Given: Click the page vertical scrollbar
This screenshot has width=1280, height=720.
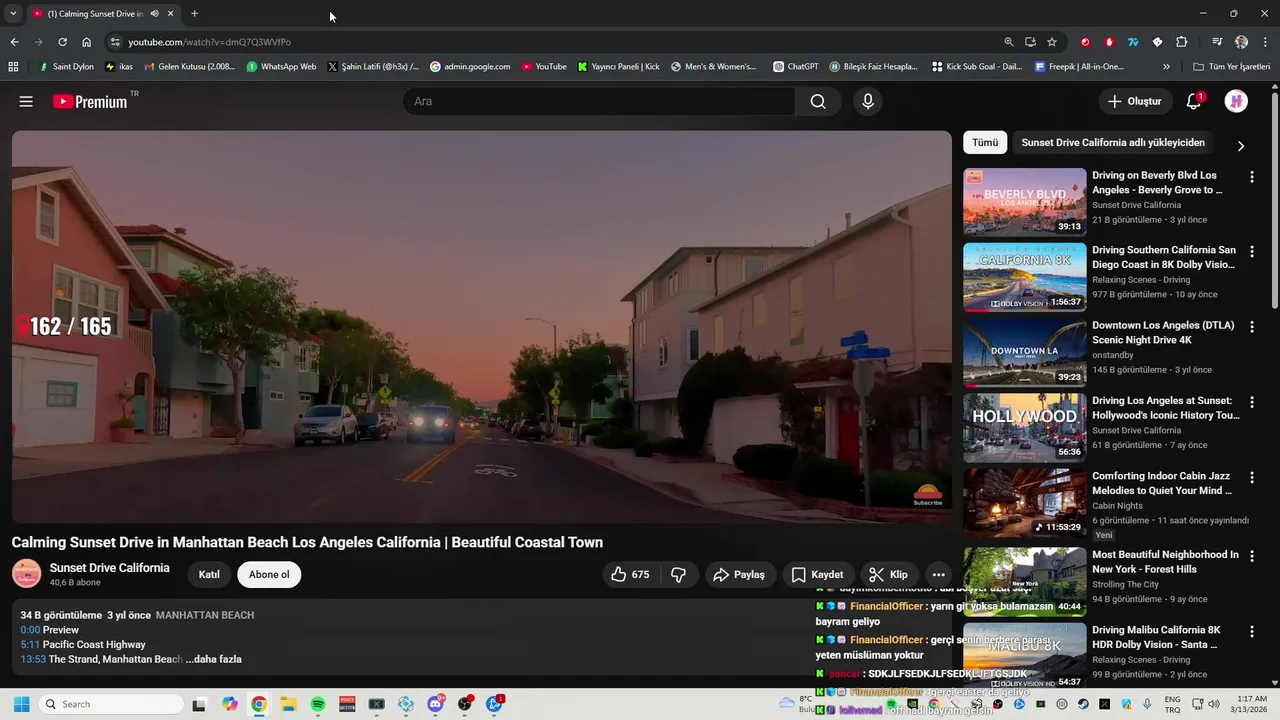Looking at the screenshot, I should [x=1274, y=200].
